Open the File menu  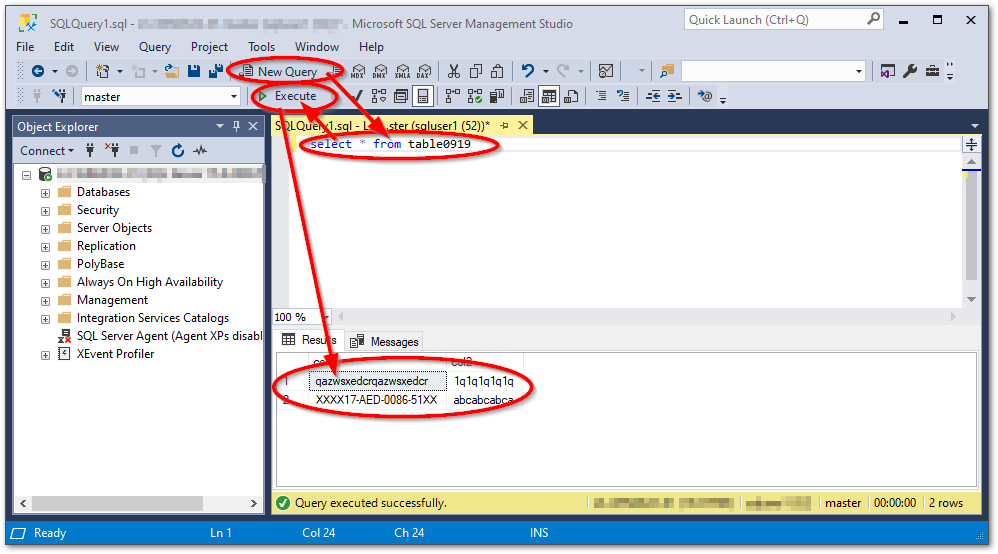coord(25,46)
